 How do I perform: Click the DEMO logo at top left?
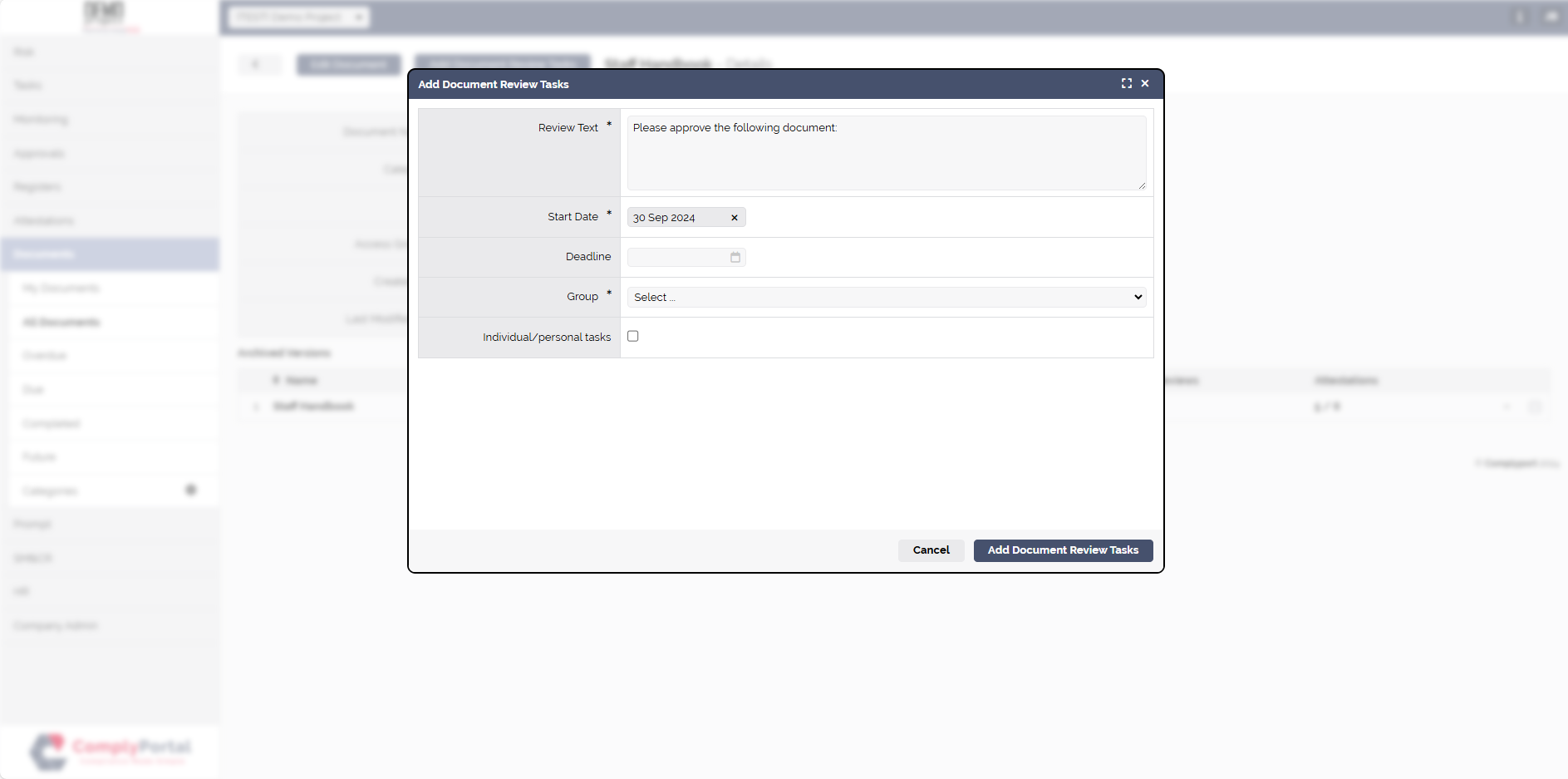pyautogui.click(x=105, y=14)
